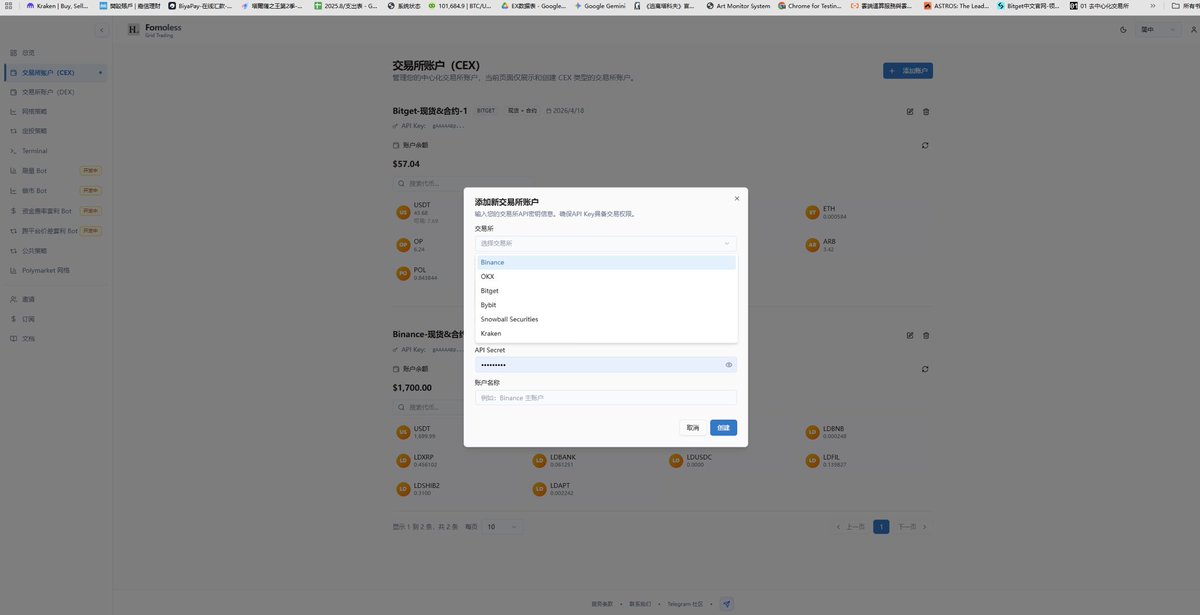This screenshot has width=1200, height=615.
Task: Open the language selector dropdown in header
Action: click(1160, 30)
